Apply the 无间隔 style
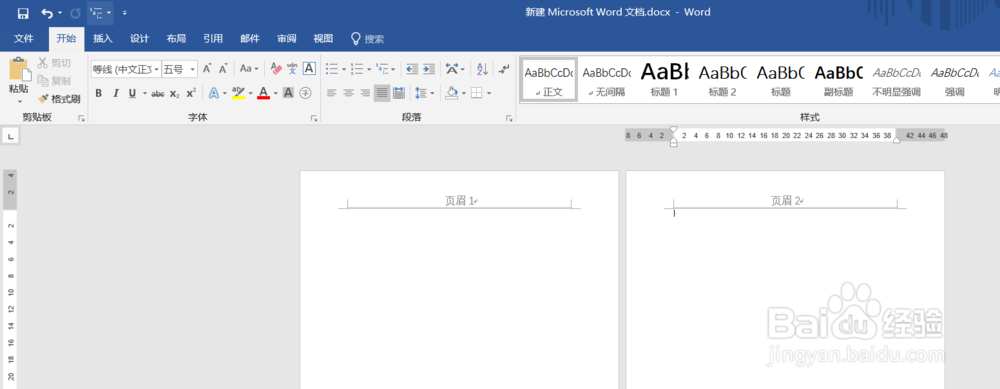This screenshot has height=389, width=1000. [x=607, y=79]
